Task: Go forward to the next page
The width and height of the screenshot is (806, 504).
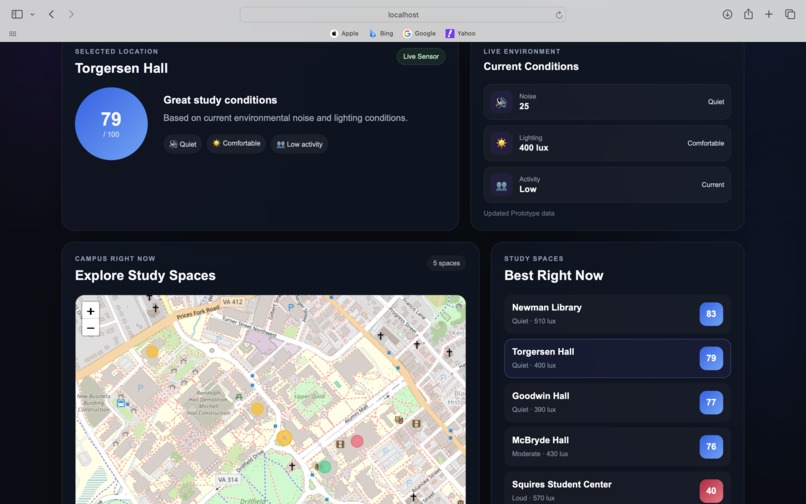Action: point(71,14)
